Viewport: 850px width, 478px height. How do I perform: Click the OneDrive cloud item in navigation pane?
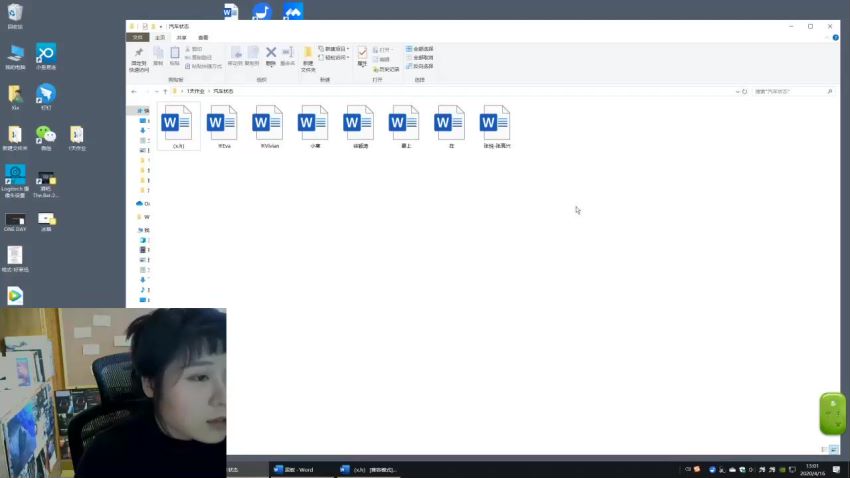143,204
